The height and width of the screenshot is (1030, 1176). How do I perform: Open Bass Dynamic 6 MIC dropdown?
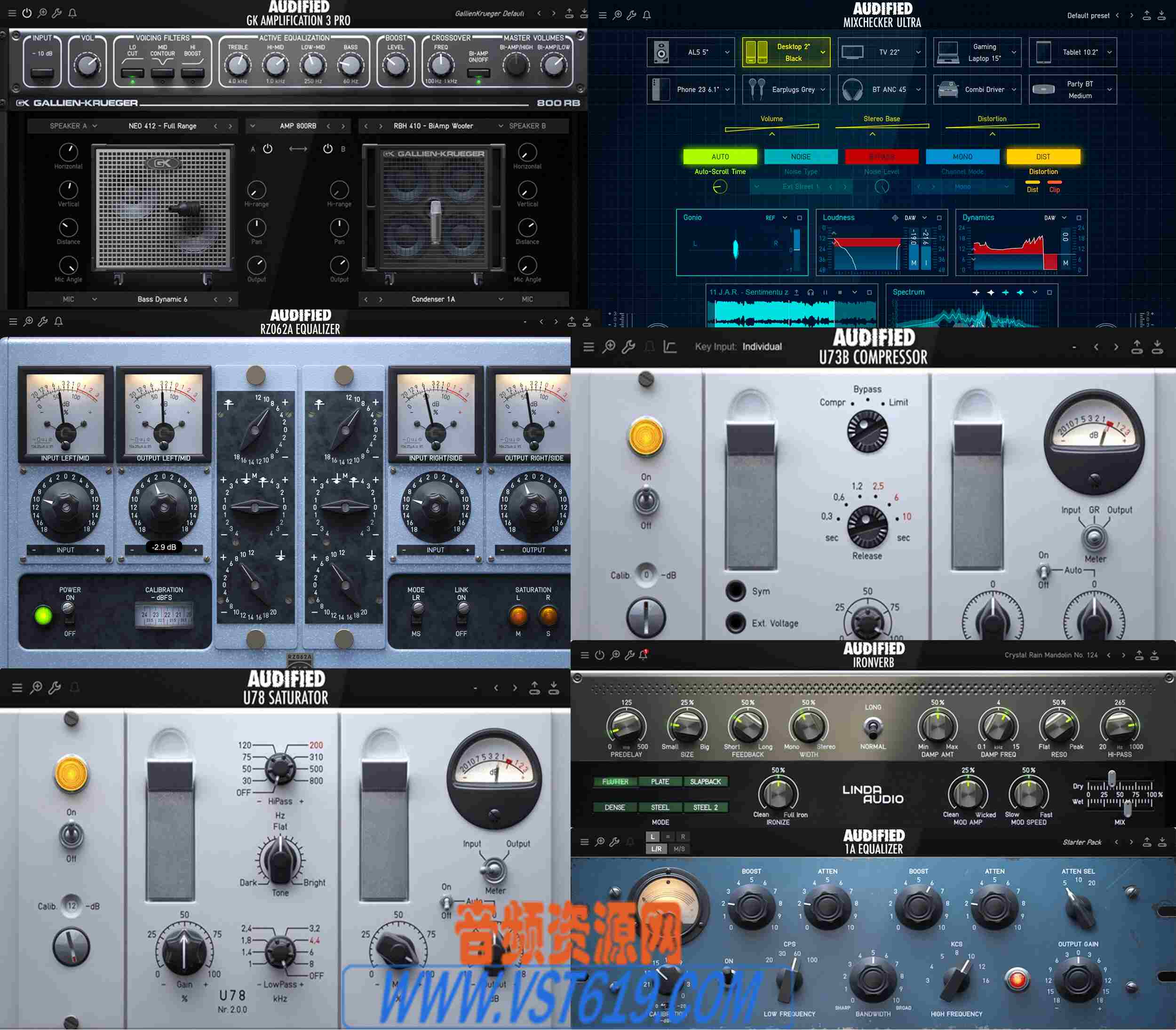tap(95, 299)
